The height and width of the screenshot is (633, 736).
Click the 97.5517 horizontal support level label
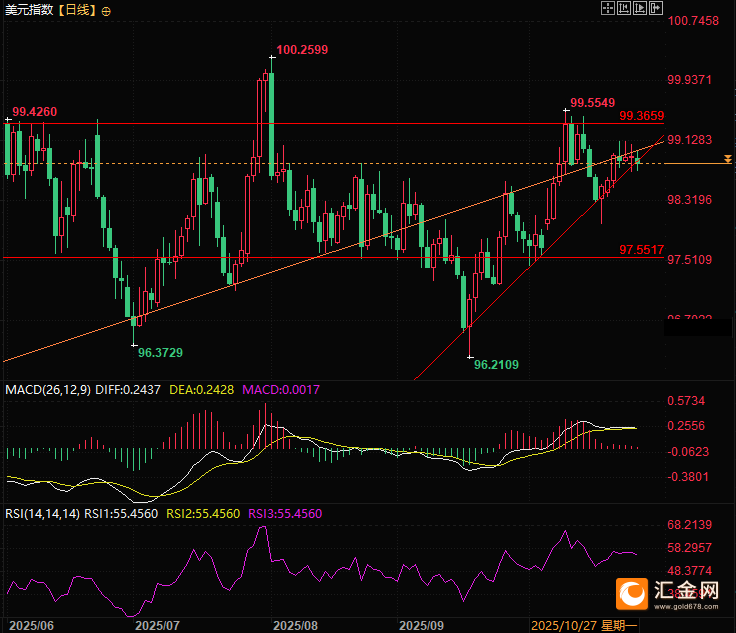click(x=642, y=249)
